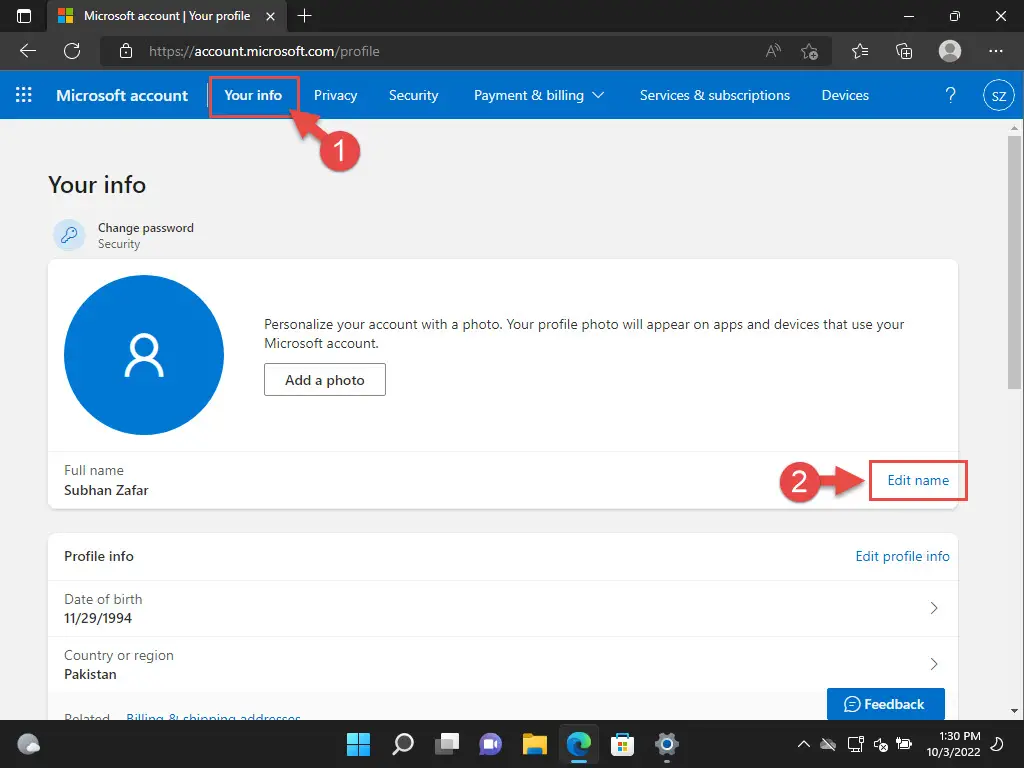Click the page vertical scrollbar thumb
Image resolution: width=1024 pixels, height=768 pixels.
(x=1014, y=261)
